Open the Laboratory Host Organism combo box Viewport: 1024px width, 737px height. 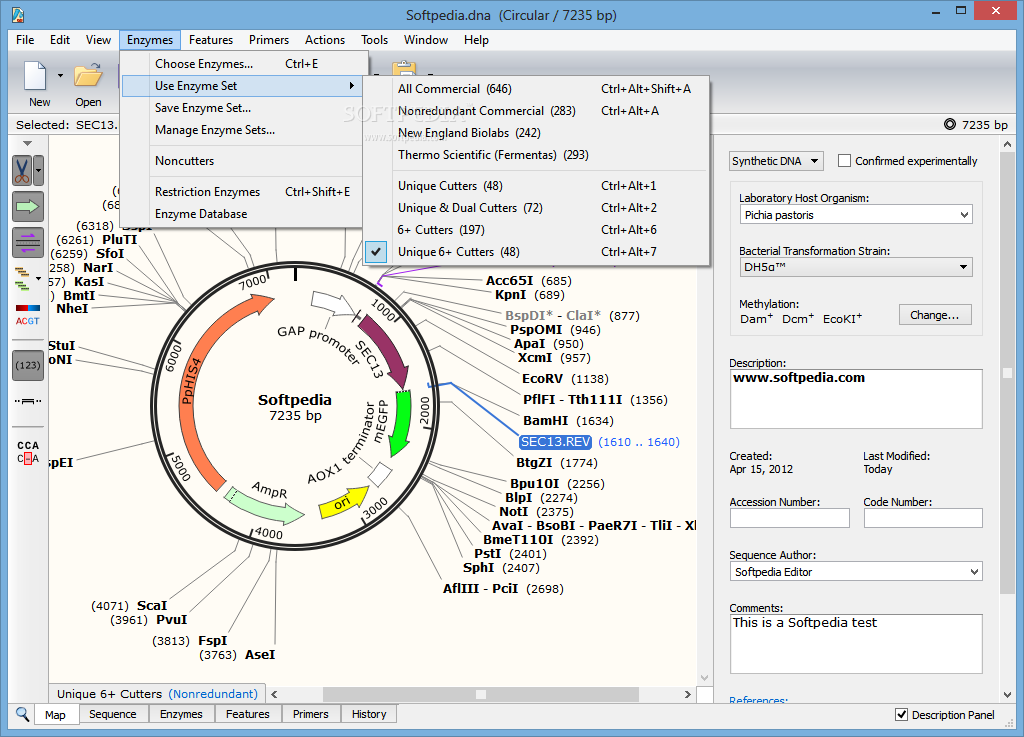tap(856, 215)
